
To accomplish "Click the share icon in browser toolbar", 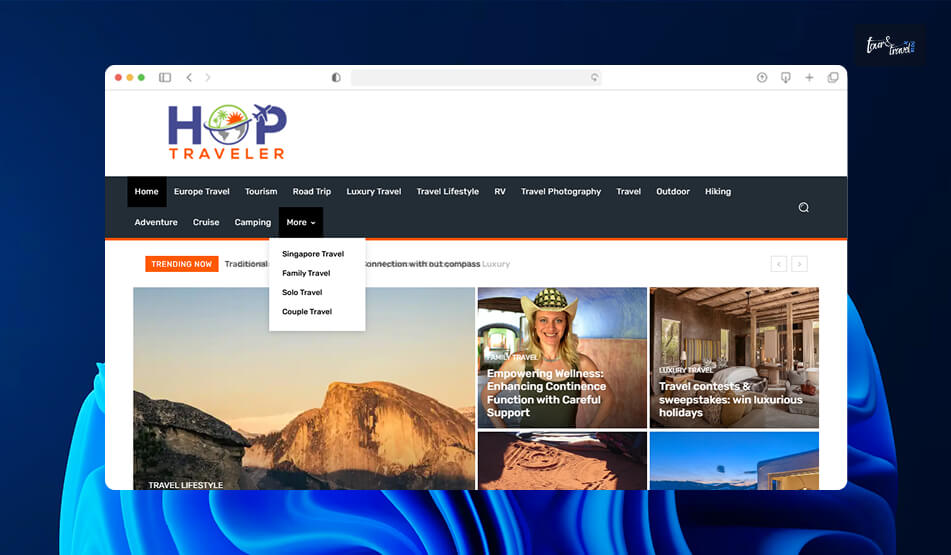I will [762, 78].
